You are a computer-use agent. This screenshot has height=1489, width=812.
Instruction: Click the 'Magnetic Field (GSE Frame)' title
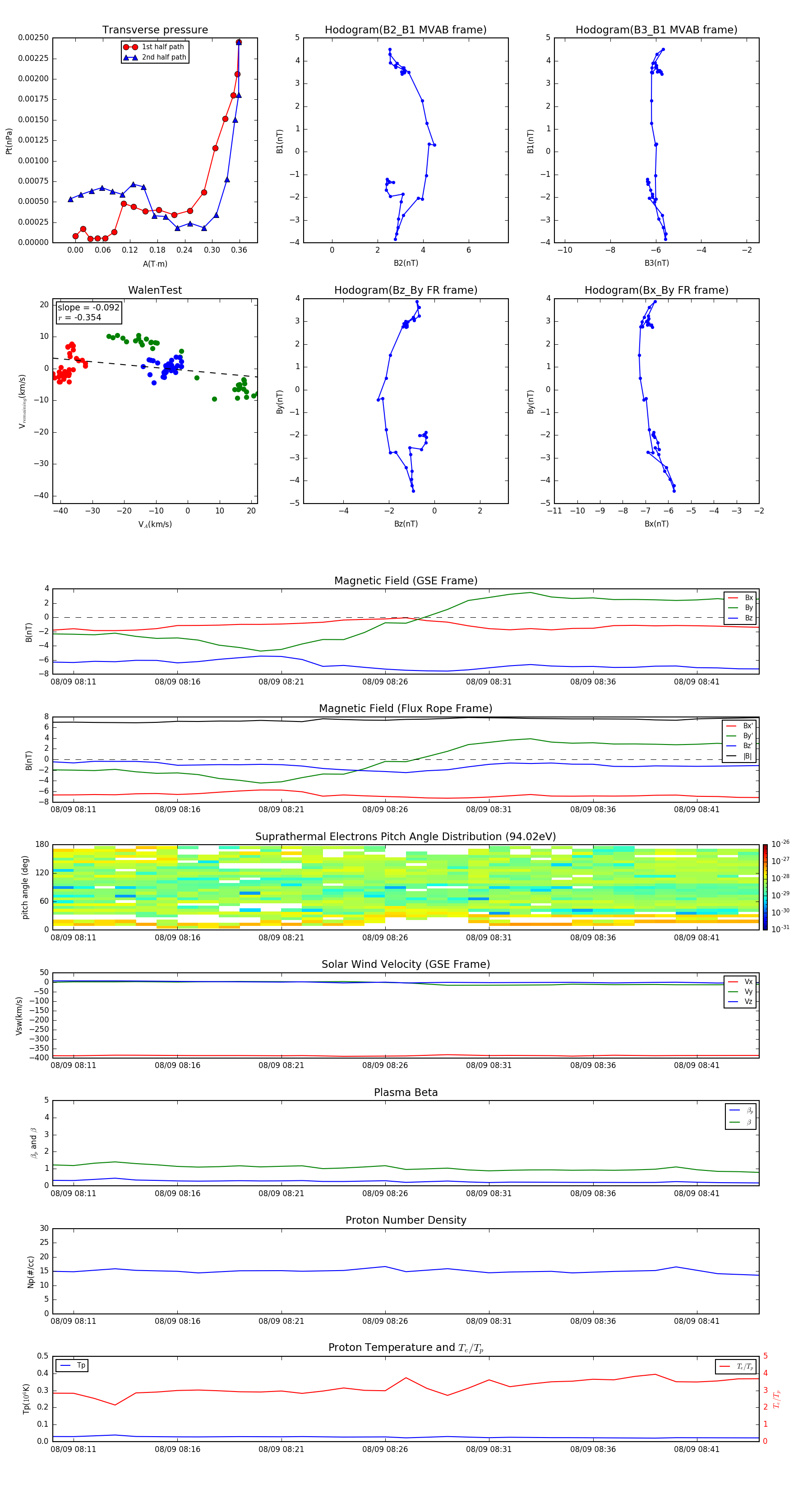pyautogui.click(x=406, y=581)
